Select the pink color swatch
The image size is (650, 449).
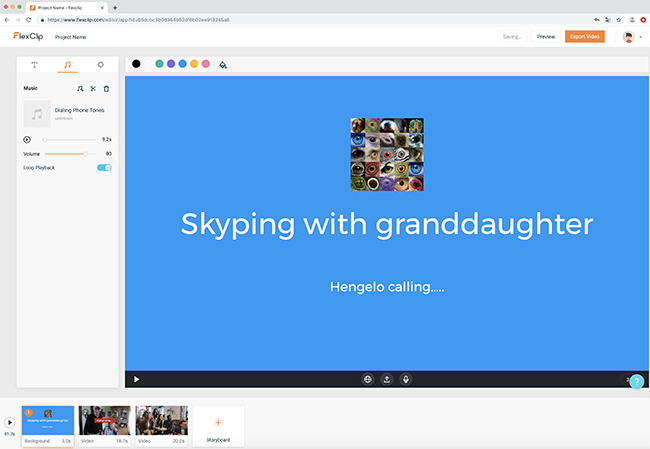click(206, 64)
